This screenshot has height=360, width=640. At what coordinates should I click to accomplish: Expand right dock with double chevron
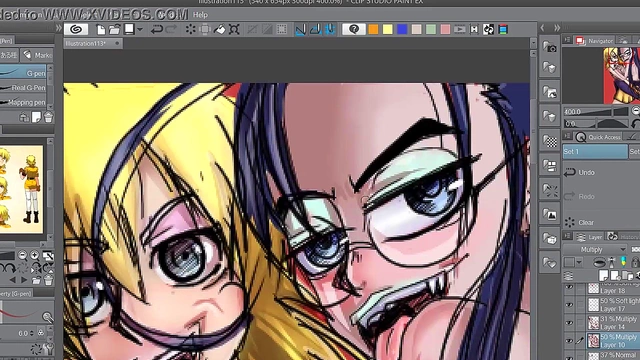pos(557,28)
